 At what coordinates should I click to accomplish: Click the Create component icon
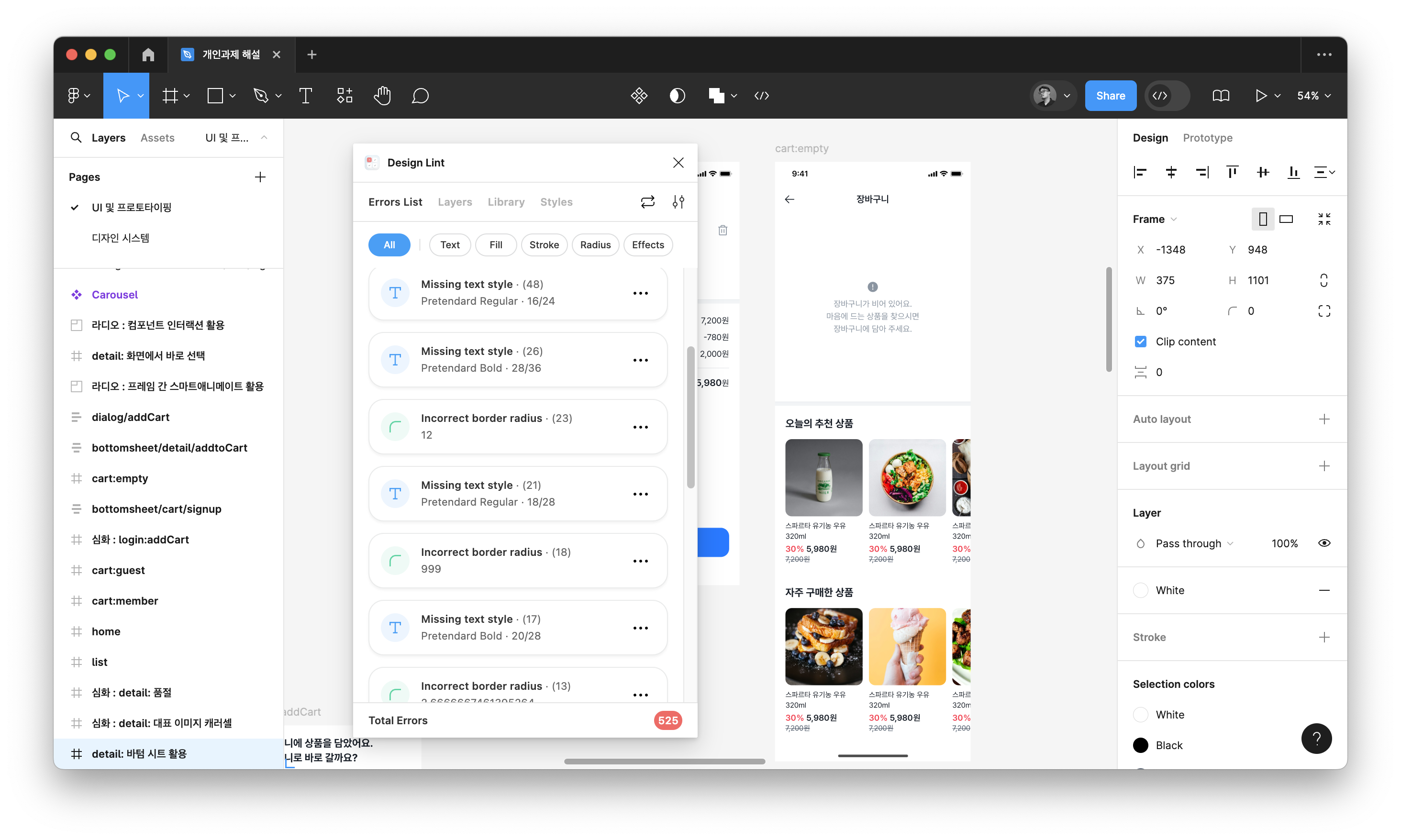pyautogui.click(x=639, y=96)
